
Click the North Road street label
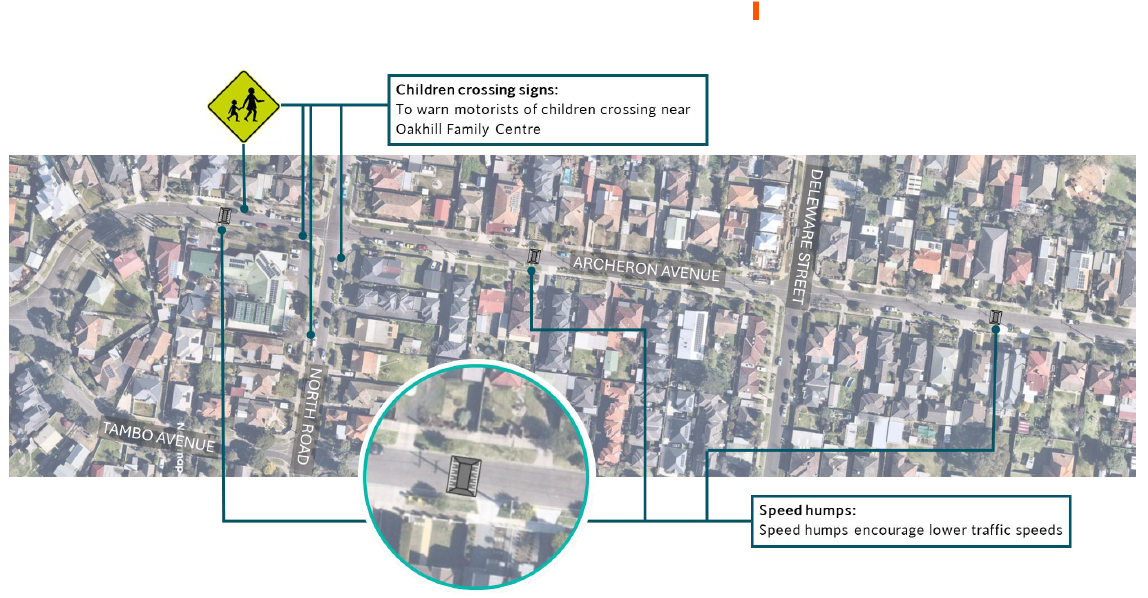(311, 416)
